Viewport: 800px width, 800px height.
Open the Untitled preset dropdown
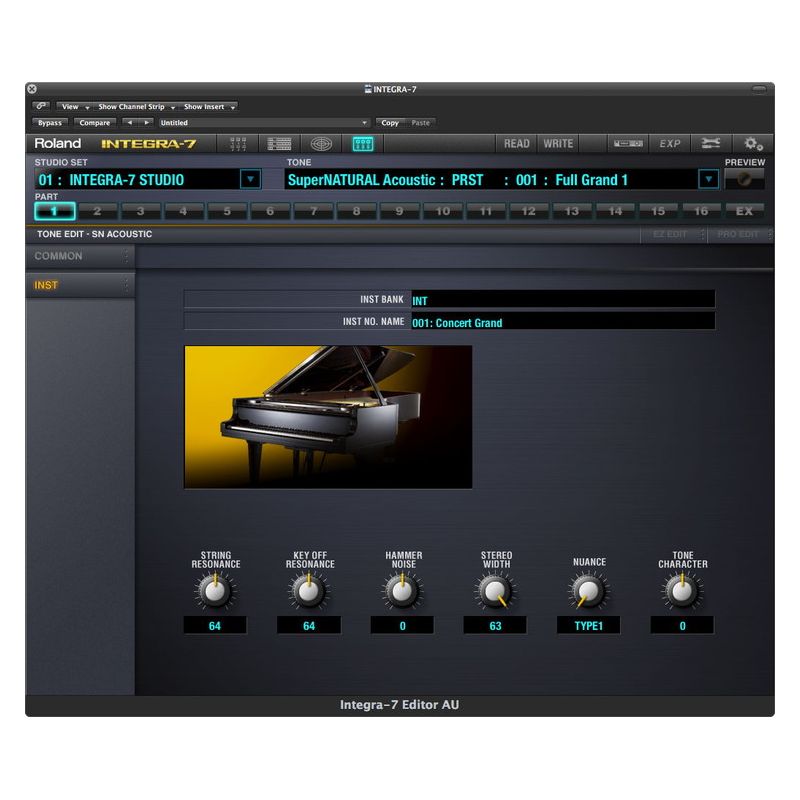263,122
